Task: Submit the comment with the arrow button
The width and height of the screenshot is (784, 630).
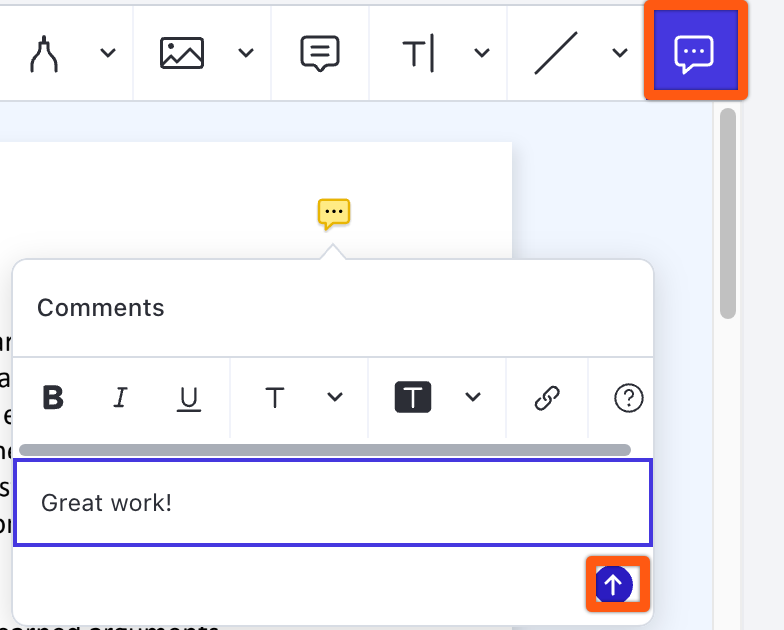Action: [615, 585]
